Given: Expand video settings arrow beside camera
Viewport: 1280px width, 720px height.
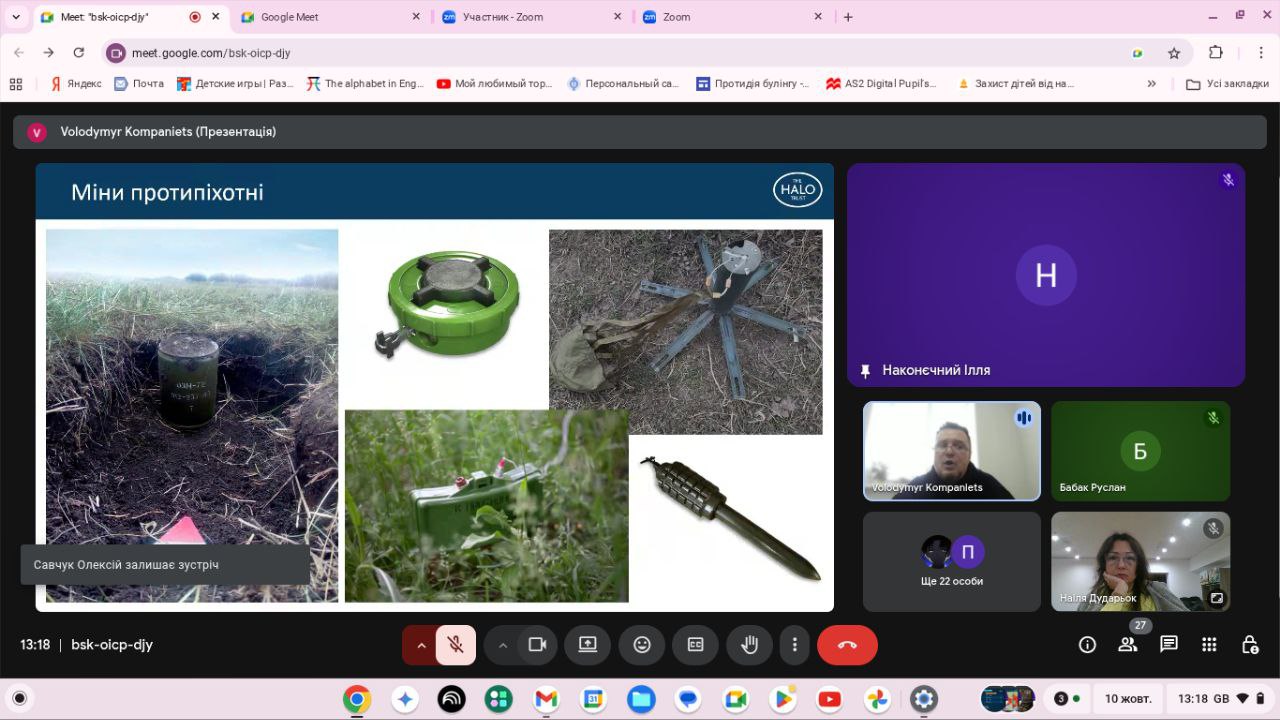Looking at the screenshot, I should click(503, 645).
